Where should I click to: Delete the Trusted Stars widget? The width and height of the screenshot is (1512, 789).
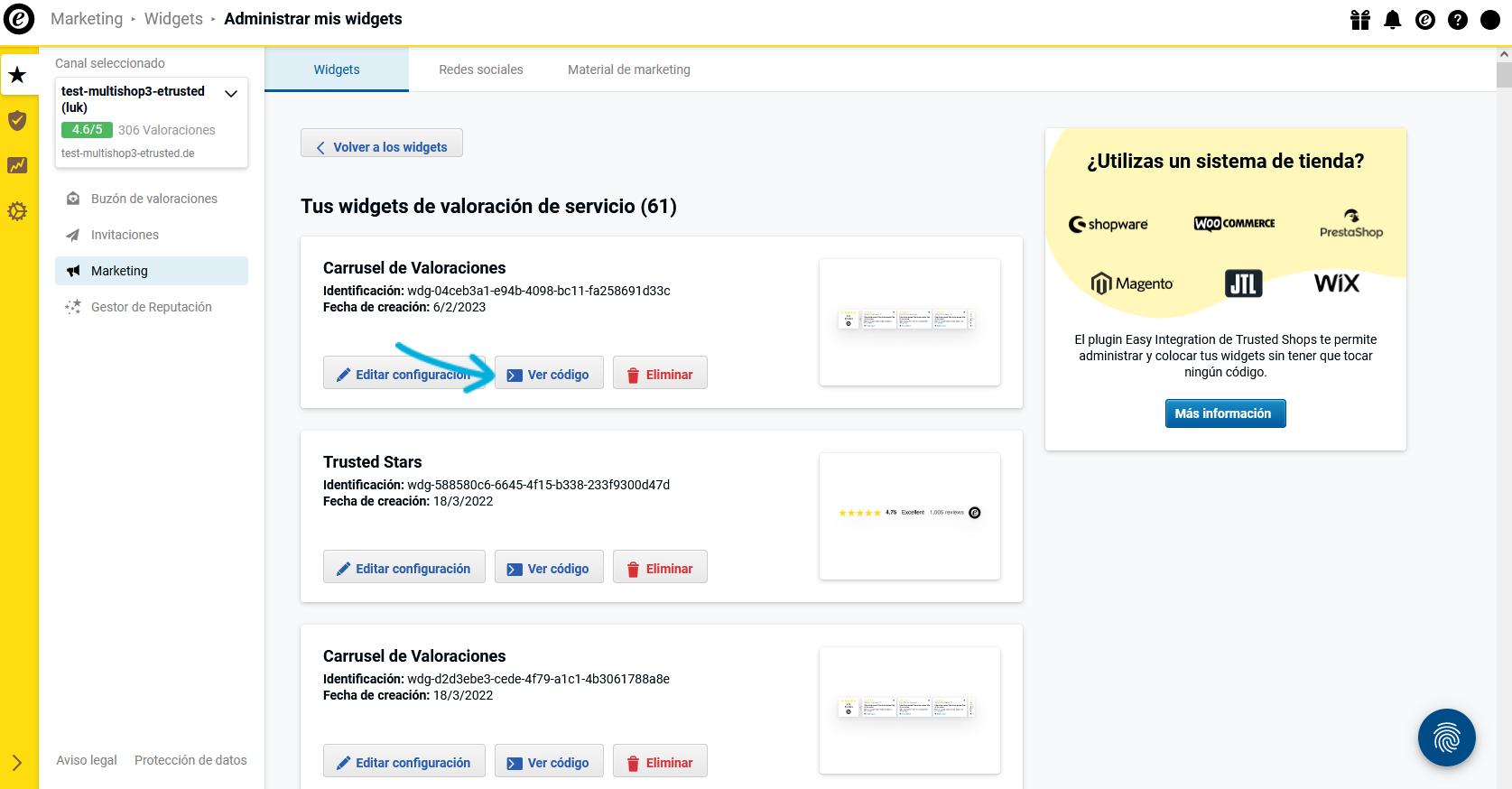pos(660,568)
